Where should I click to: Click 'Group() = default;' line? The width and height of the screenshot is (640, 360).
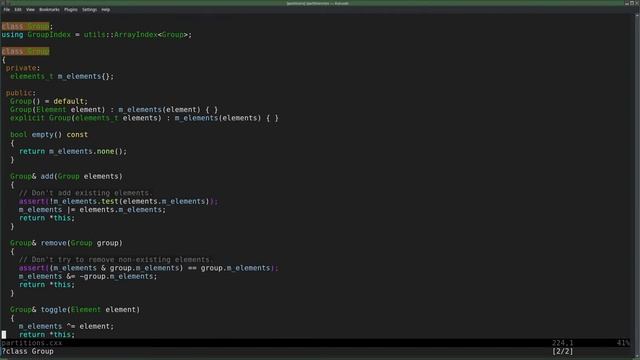[x=49, y=101]
